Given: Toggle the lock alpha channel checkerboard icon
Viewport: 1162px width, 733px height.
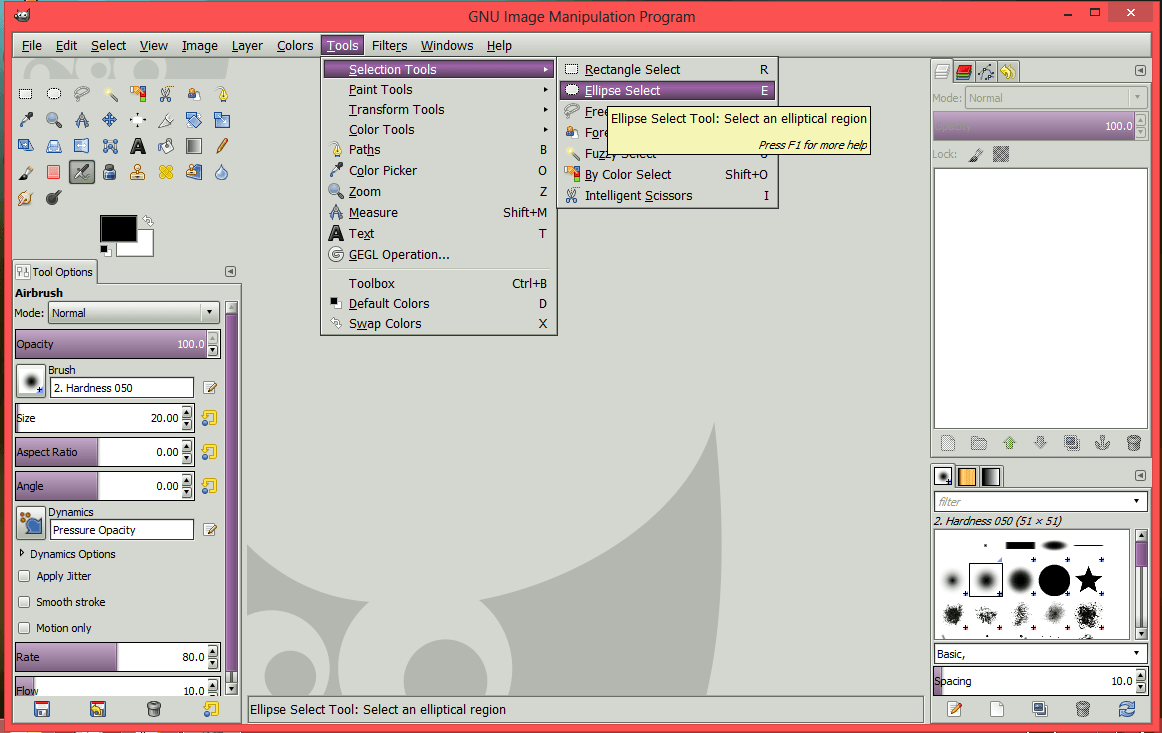Looking at the screenshot, I should (x=1001, y=154).
